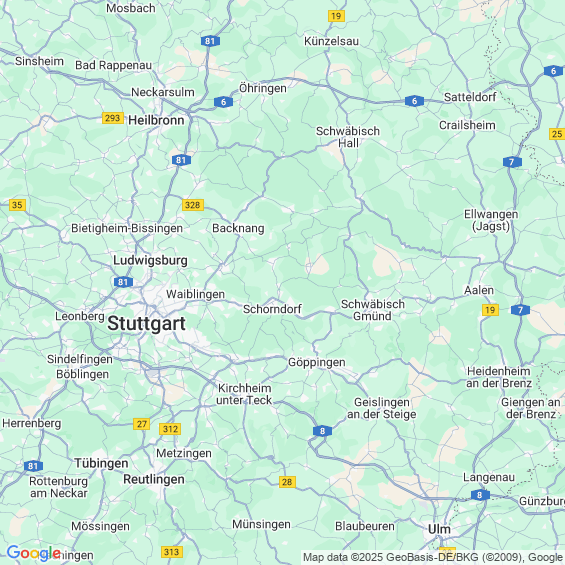This screenshot has width=565, height=565.
Task: Select the Ulm city label
Action: [x=439, y=529]
